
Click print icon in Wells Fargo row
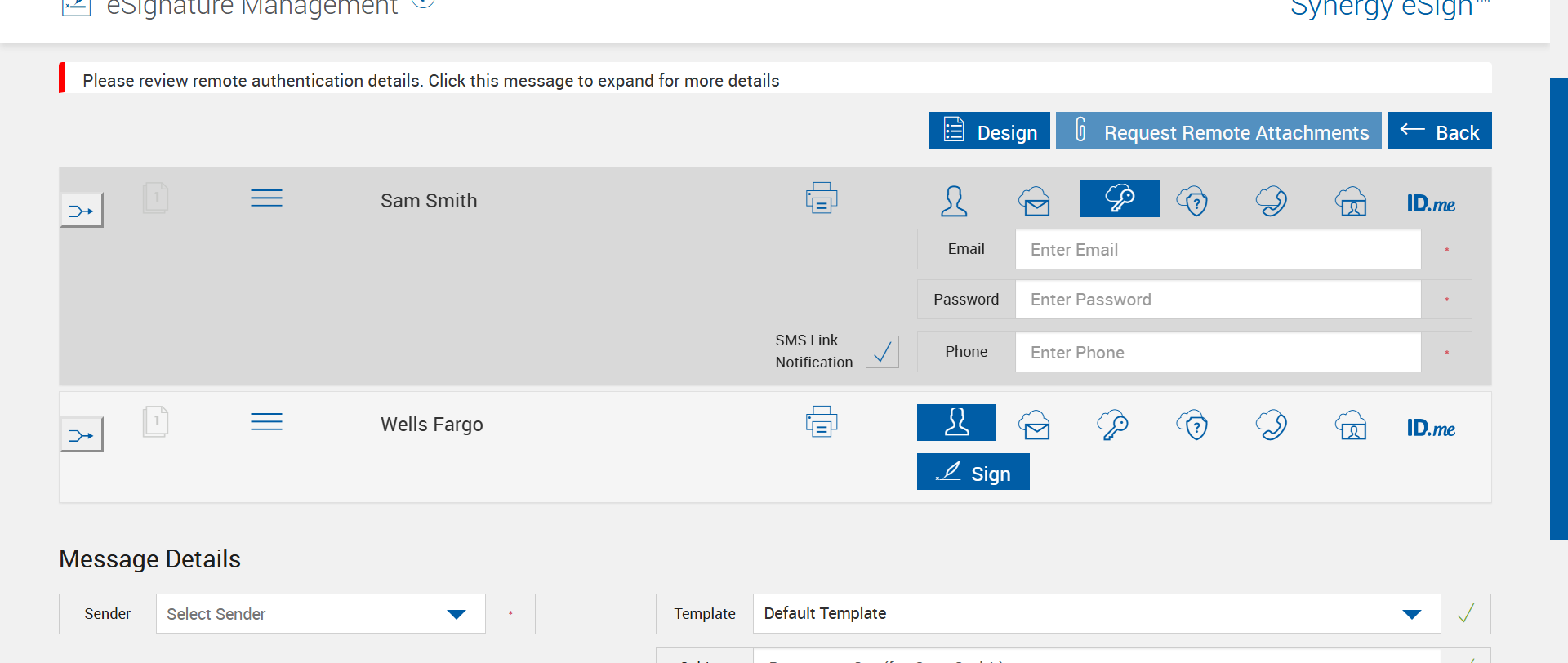coord(821,422)
